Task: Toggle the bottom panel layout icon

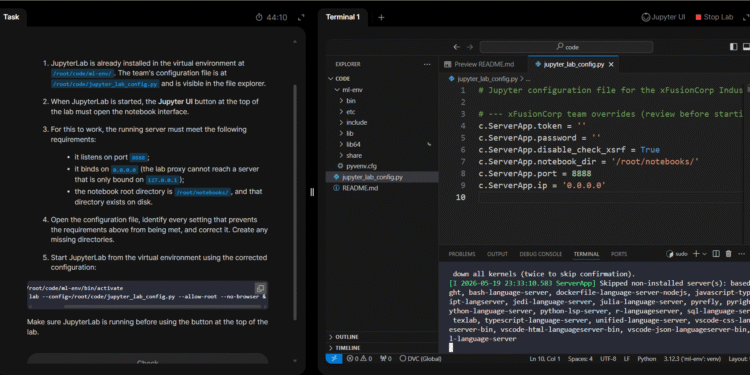Action: [746, 47]
